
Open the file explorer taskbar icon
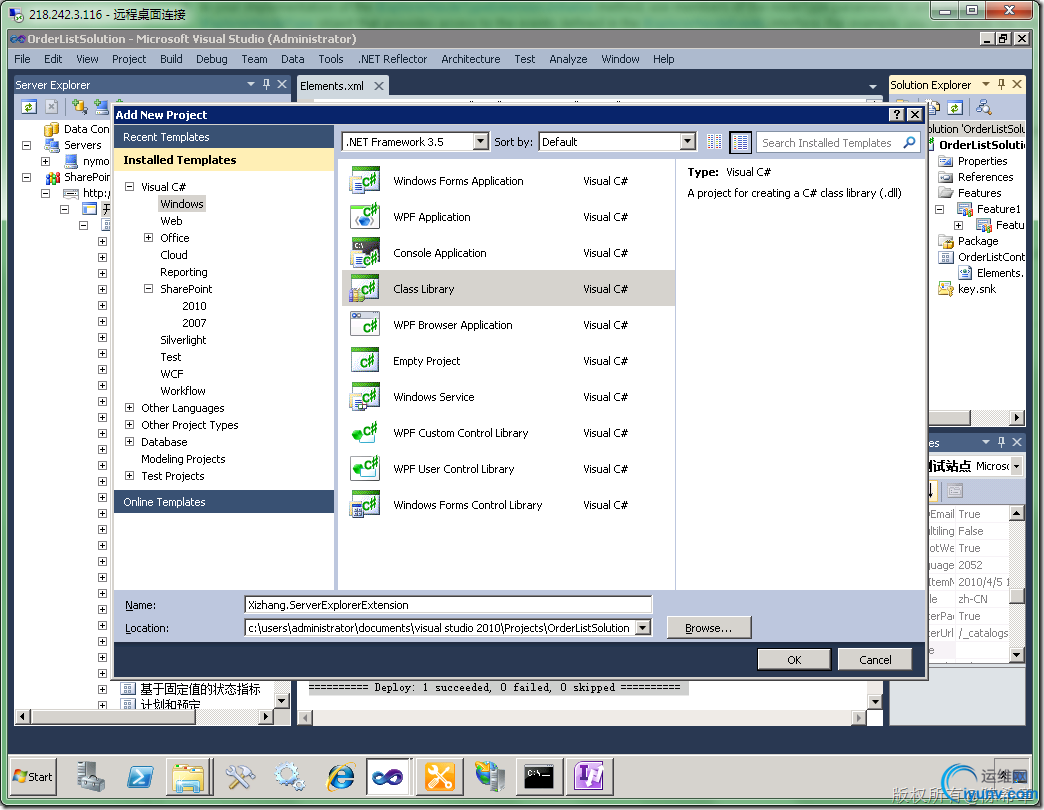188,777
